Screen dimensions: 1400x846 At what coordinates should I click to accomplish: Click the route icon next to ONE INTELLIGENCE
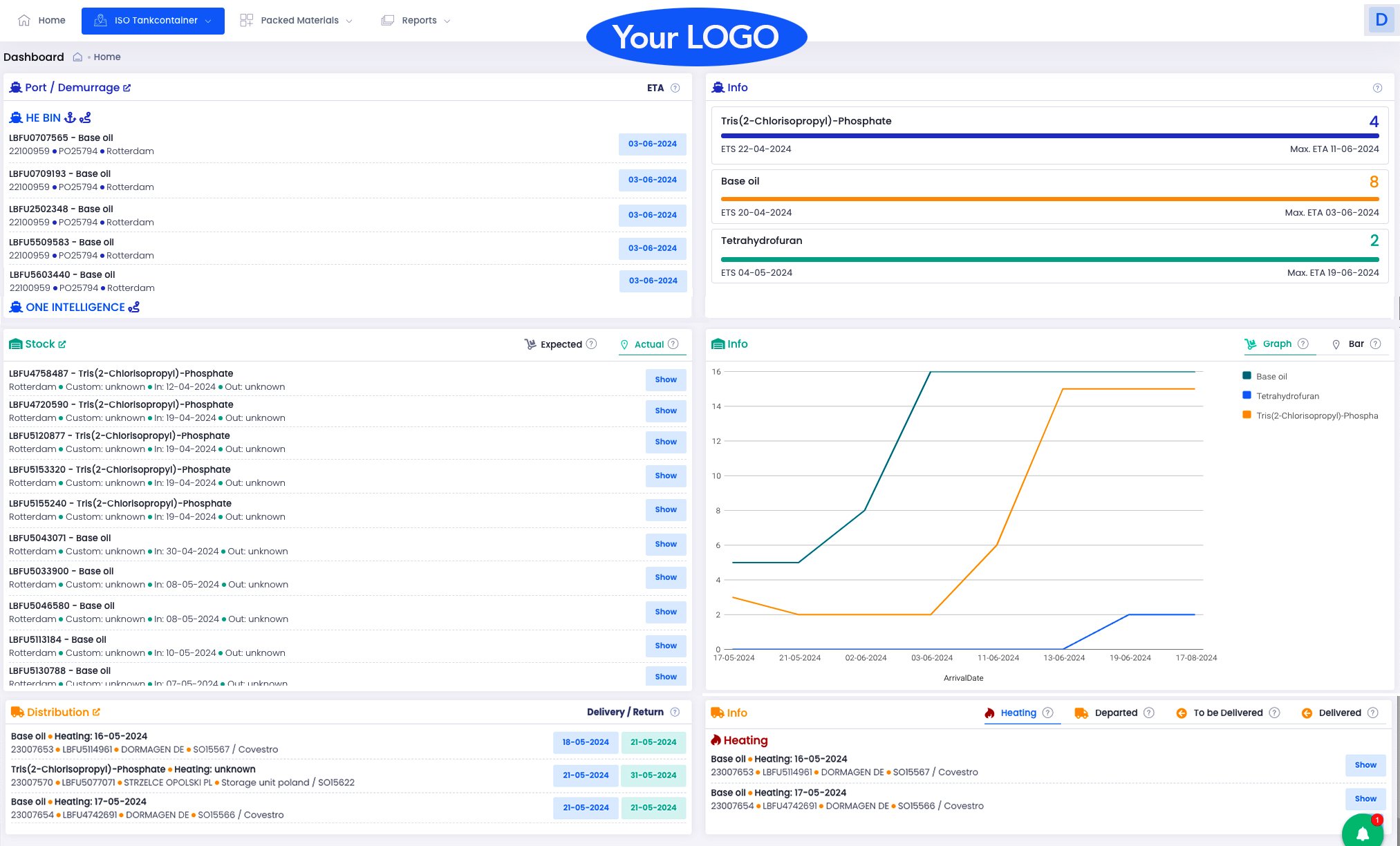point(134,307)
